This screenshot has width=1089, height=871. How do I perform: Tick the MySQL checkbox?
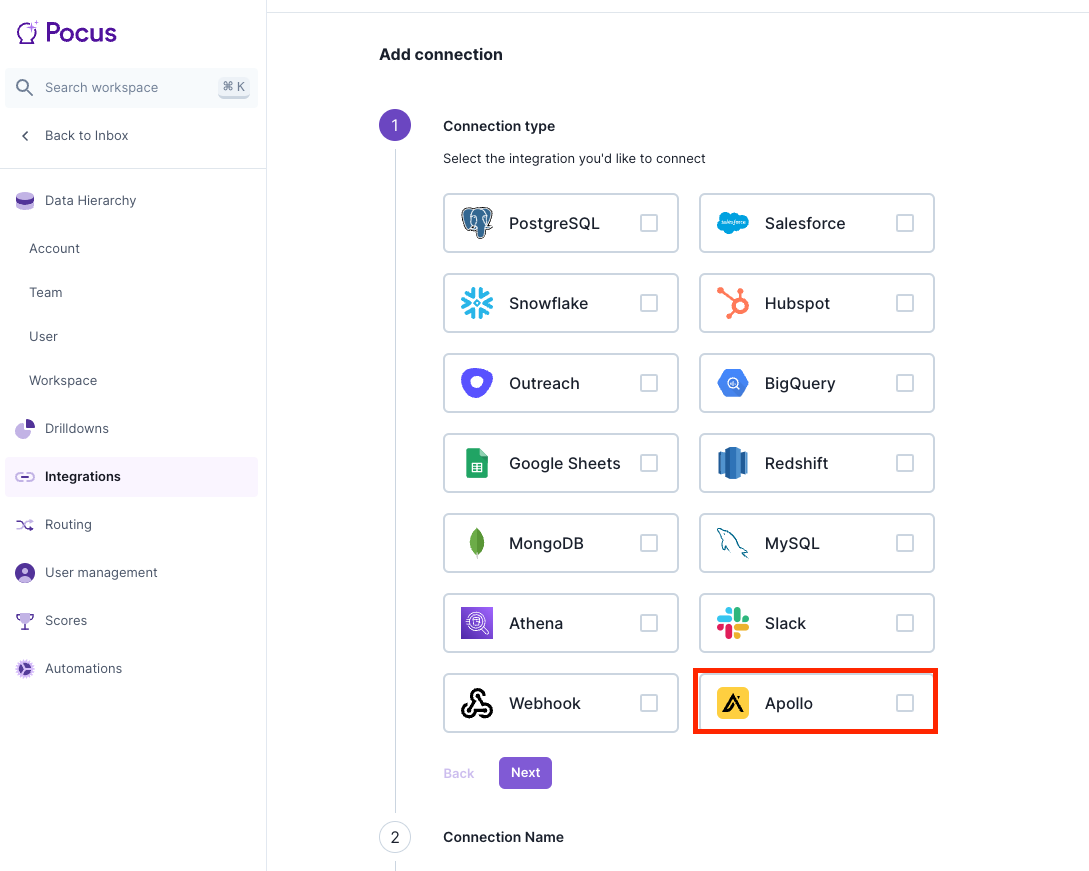pos(904,543)
